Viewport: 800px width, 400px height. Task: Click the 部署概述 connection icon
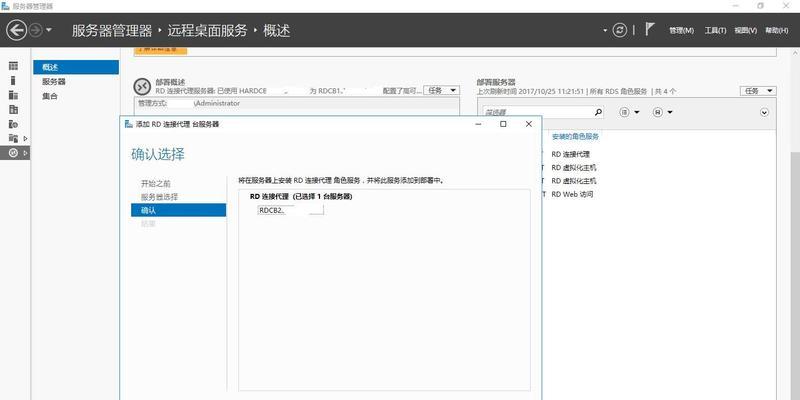(x=142, y=87)
